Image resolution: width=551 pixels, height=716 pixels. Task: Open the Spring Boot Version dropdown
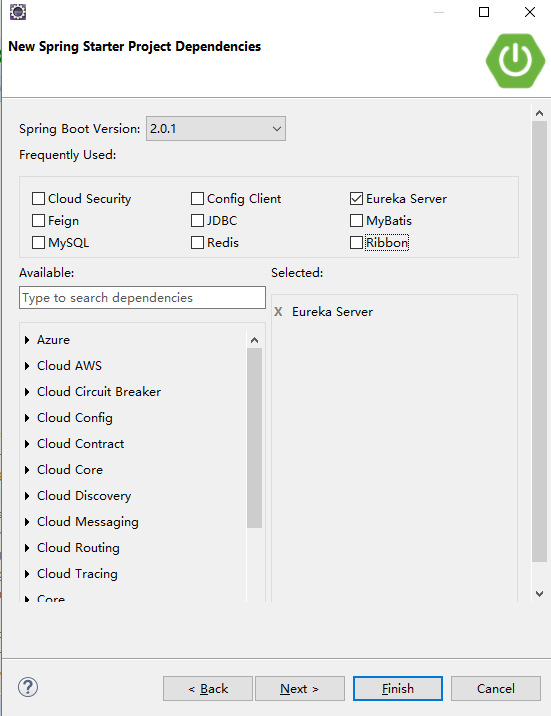point(216,129)
